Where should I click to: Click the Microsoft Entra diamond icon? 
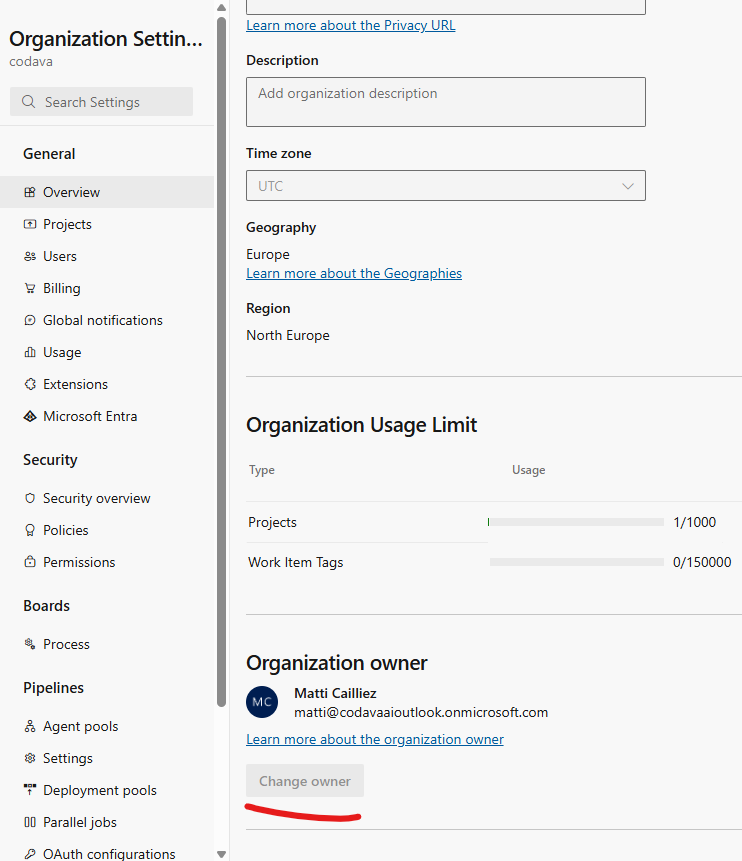[x=30, y=416]
